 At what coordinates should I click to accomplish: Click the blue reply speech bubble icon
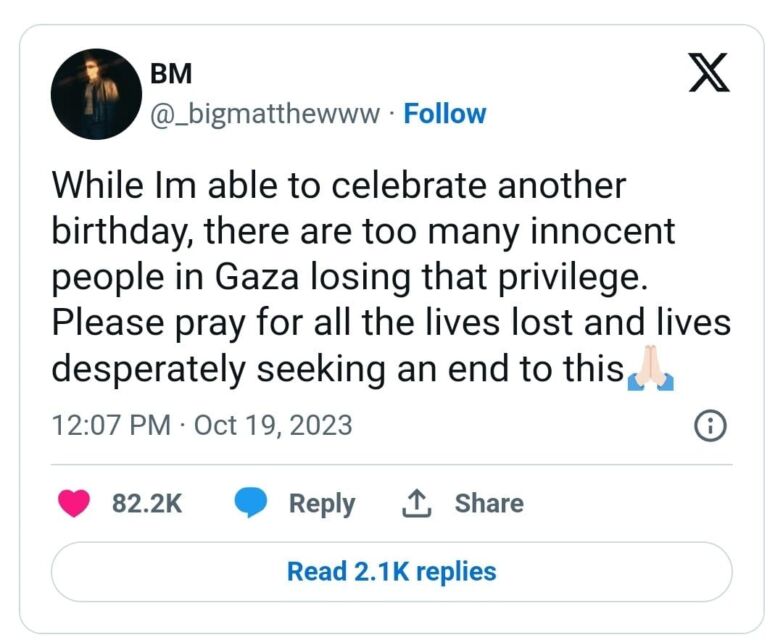[x=250, y=503]
